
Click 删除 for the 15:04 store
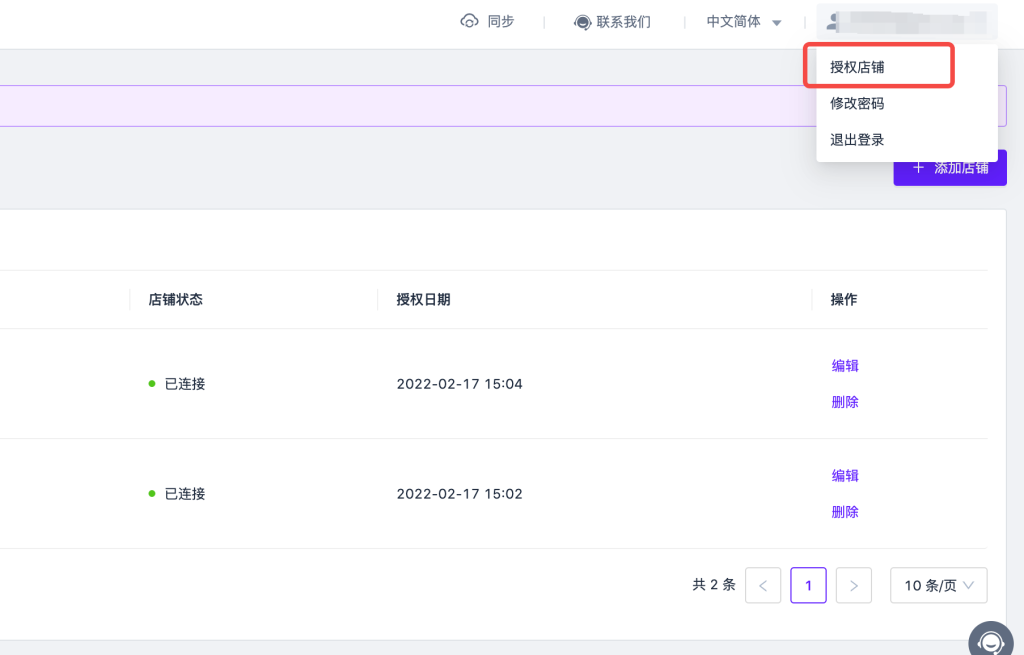point(845,402)
